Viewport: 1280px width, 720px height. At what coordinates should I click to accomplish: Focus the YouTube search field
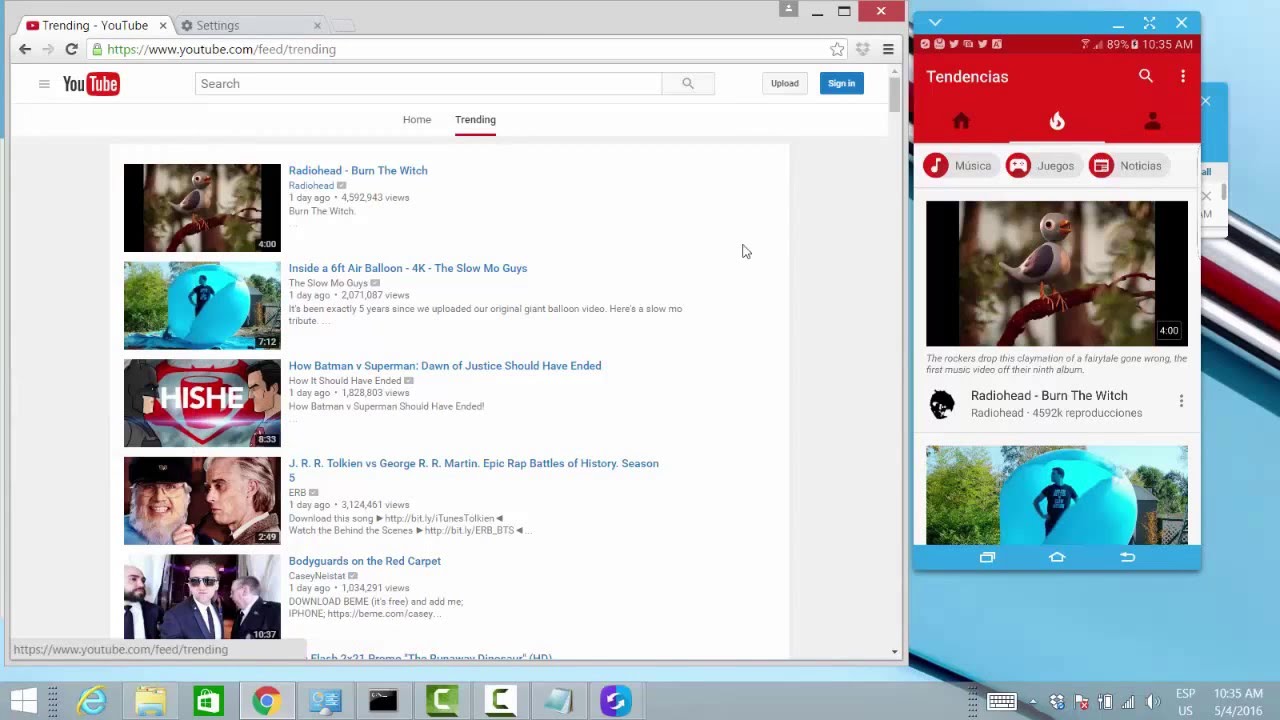(x=428, y=84)
